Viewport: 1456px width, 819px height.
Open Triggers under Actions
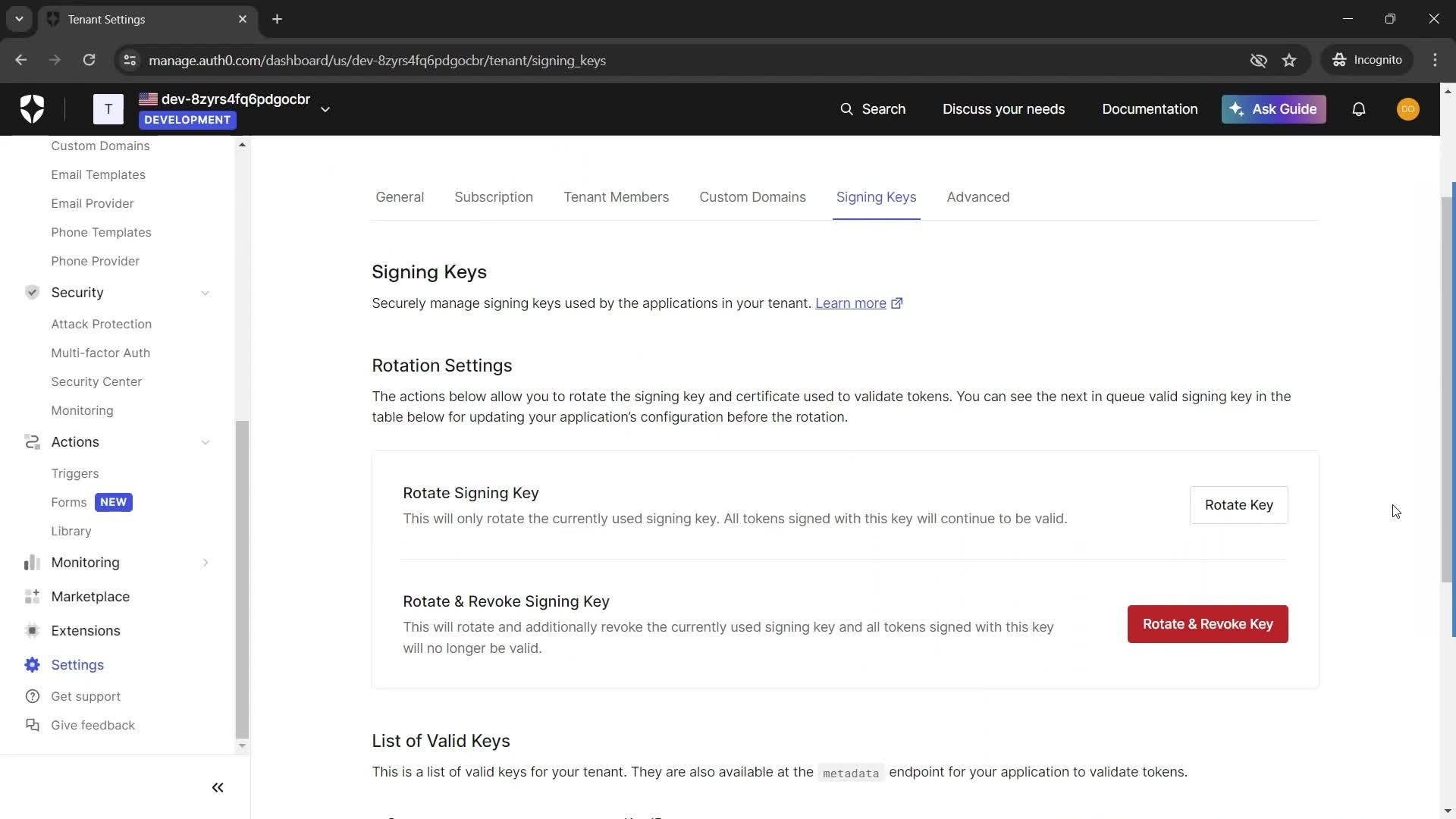74,473
